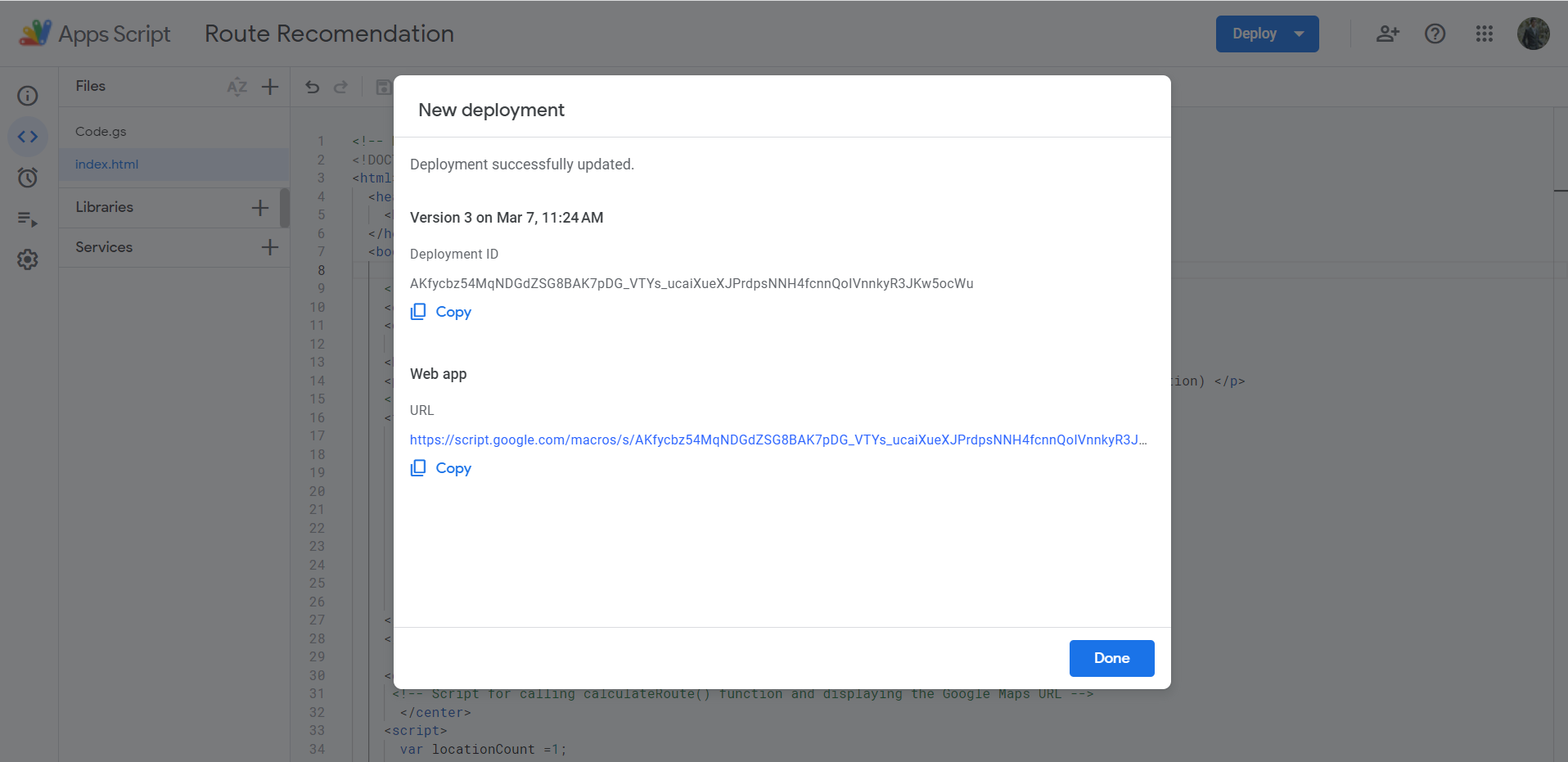The height and width of the screenshot is (762, 1568).
Task: Click the Services section header
Action: [104, 247]
